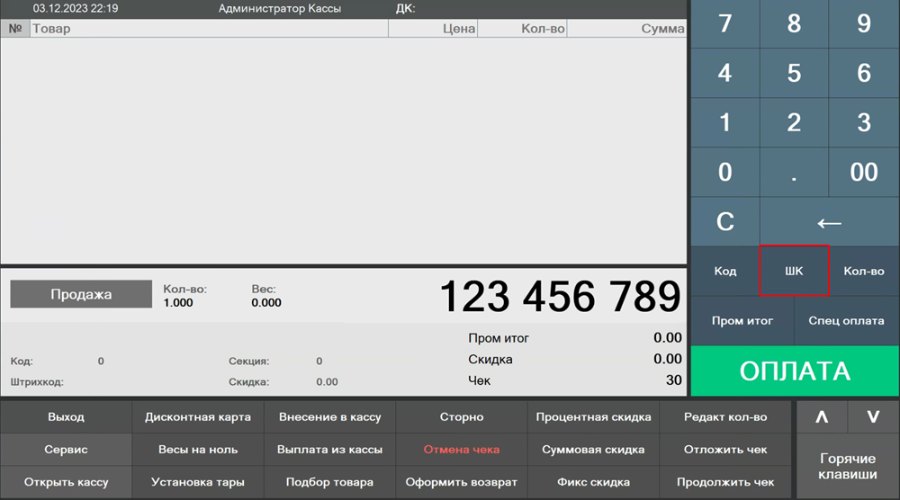Tap digit 6 on the numeric keypad
This screenshot has height=500, width=900.
(864, 73)
